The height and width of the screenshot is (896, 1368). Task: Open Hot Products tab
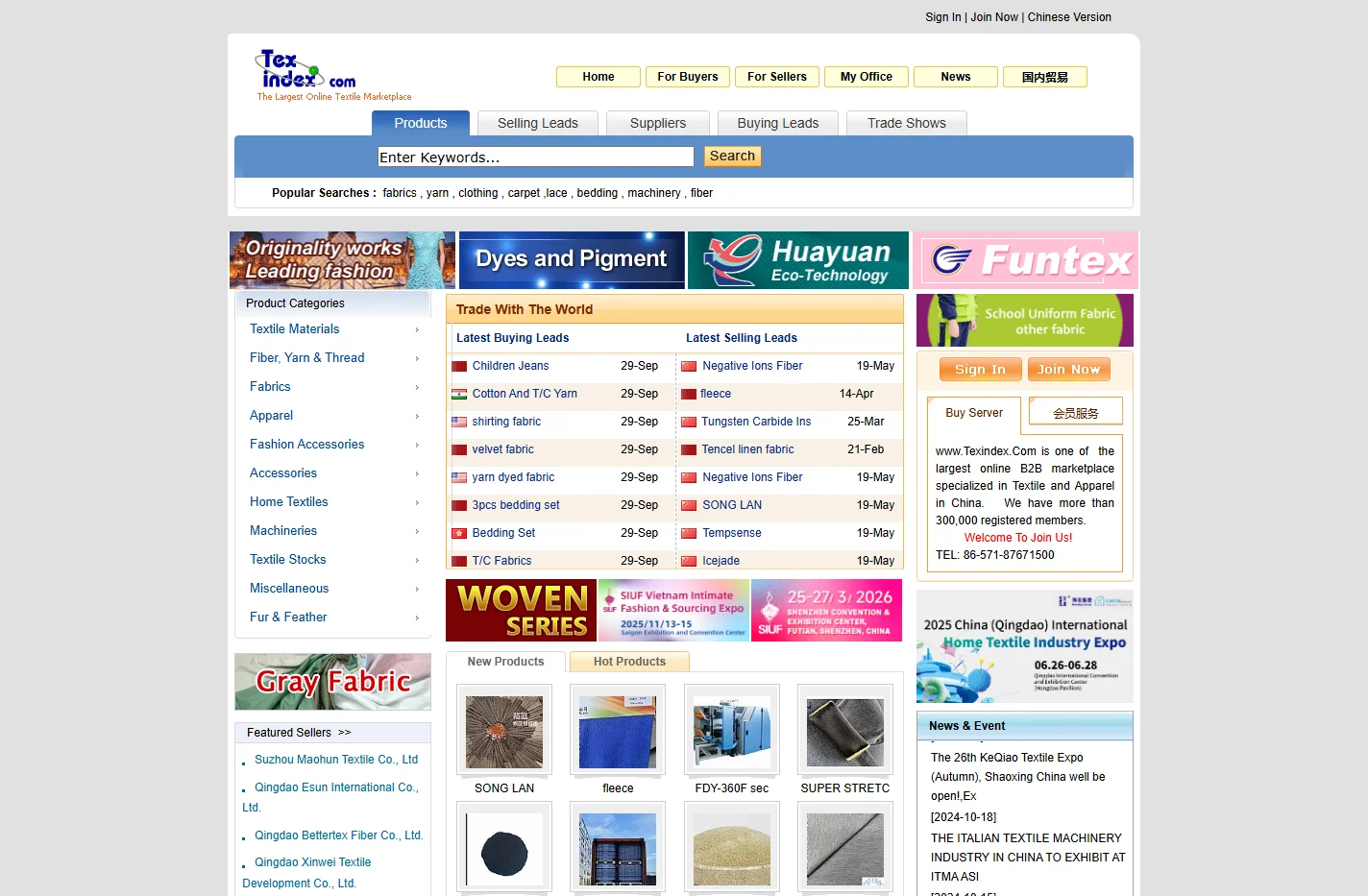pyautogui.click(x=629, y=662)
